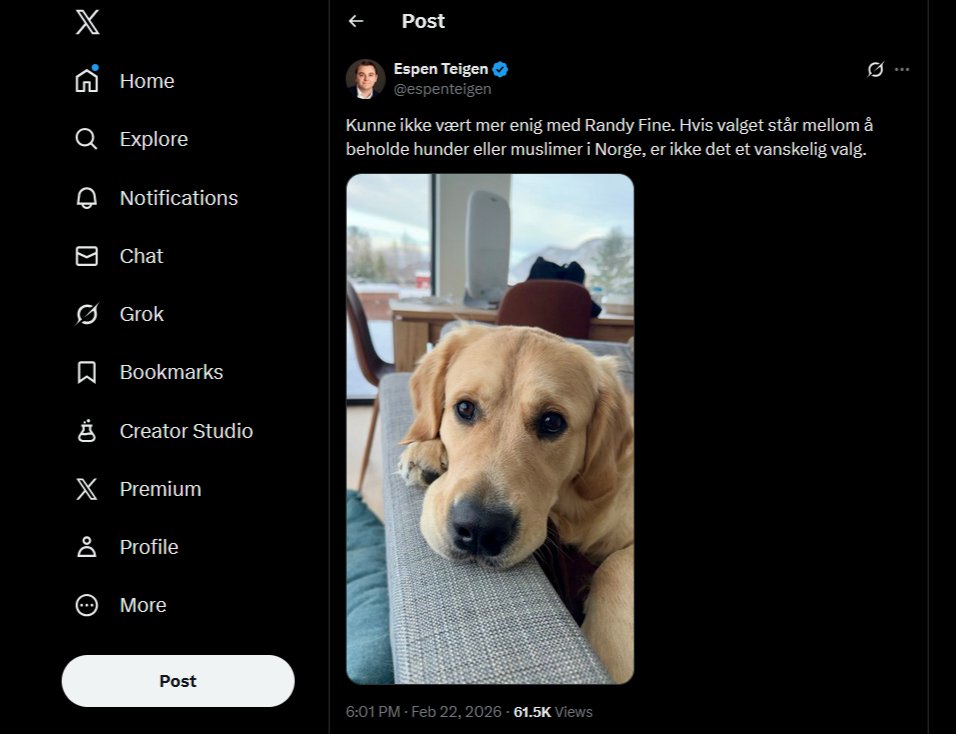Click the white Post button
Screen dimensions: 956x734
178,681
